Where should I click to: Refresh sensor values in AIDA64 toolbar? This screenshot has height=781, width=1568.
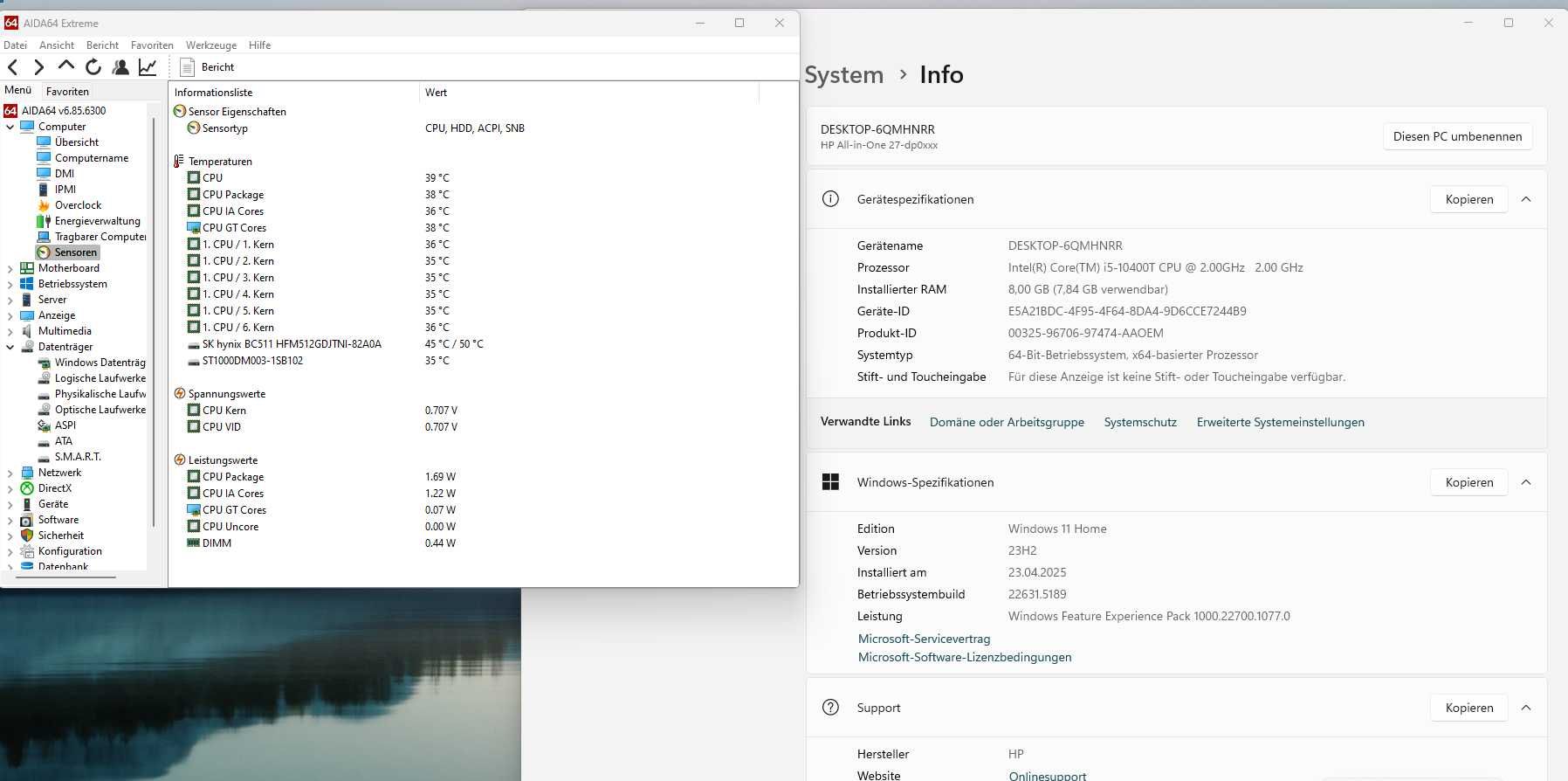point(93,66)
